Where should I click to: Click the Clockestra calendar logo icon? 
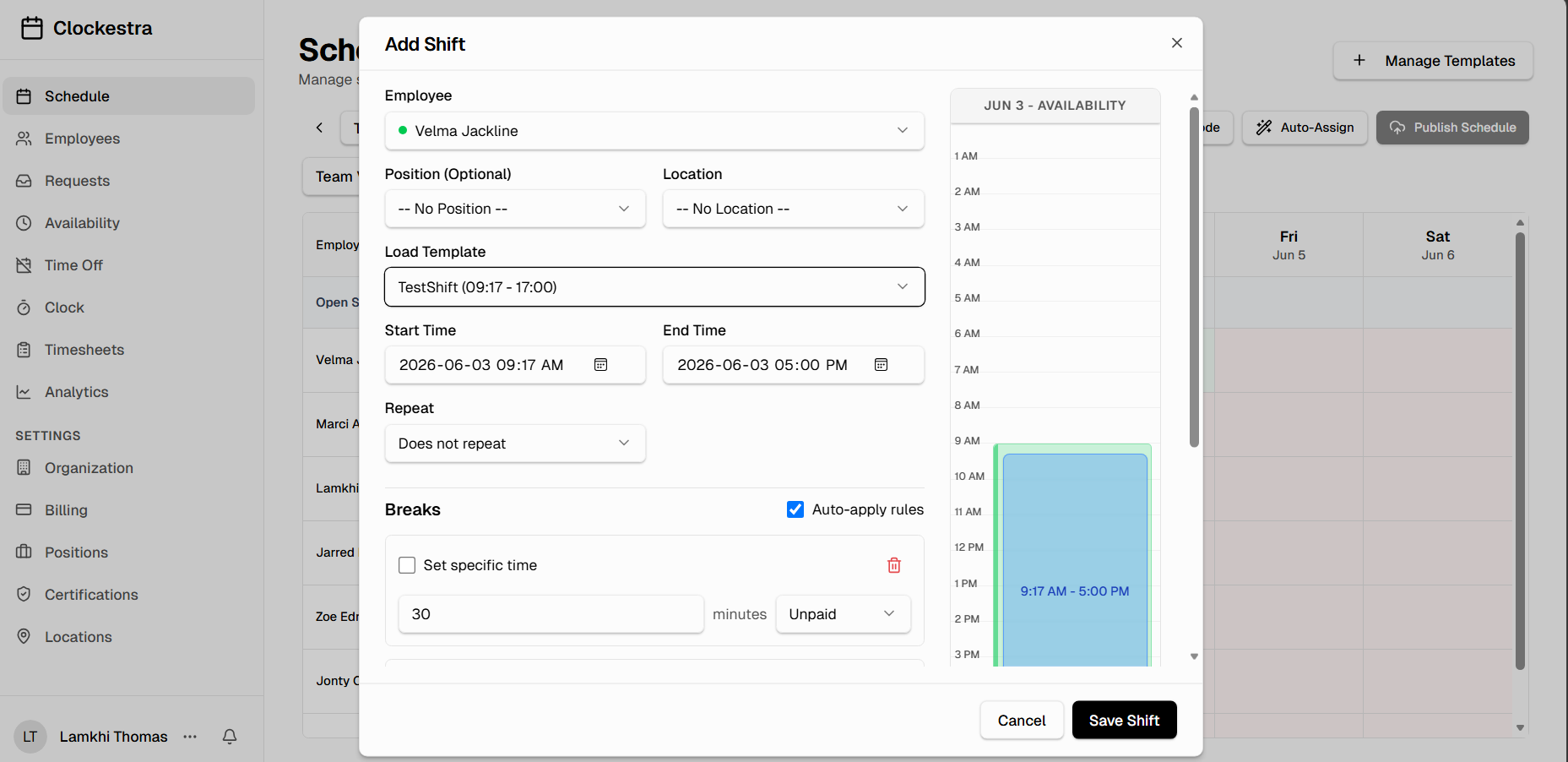point(32,28)
